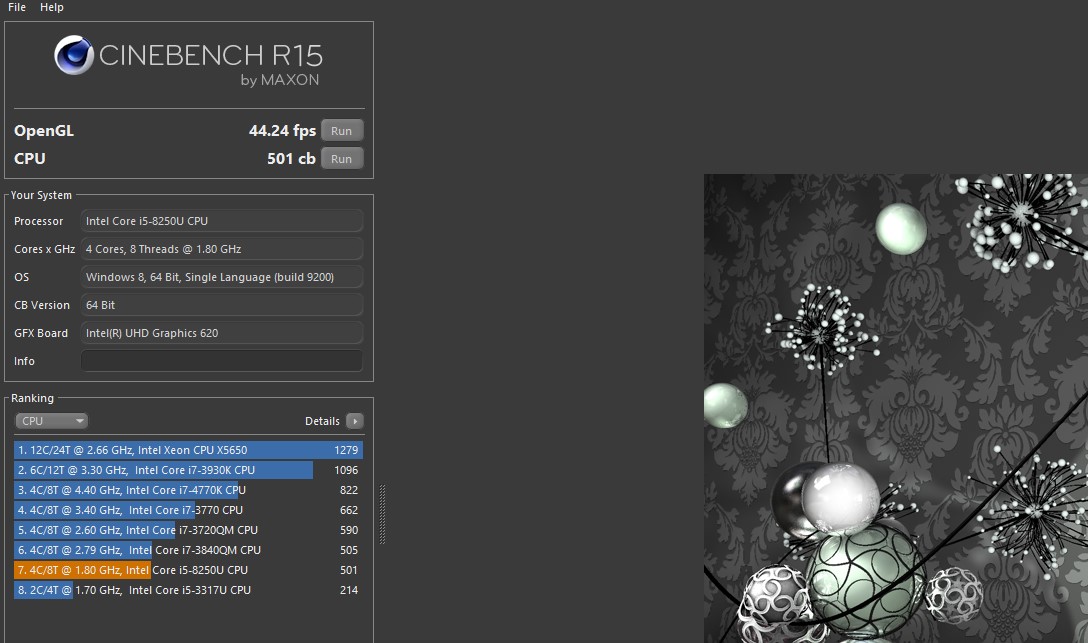This screenshot has width=1088, height=643.
Task: Click the panel splitter grip handle
Action: tap(382, 514)
